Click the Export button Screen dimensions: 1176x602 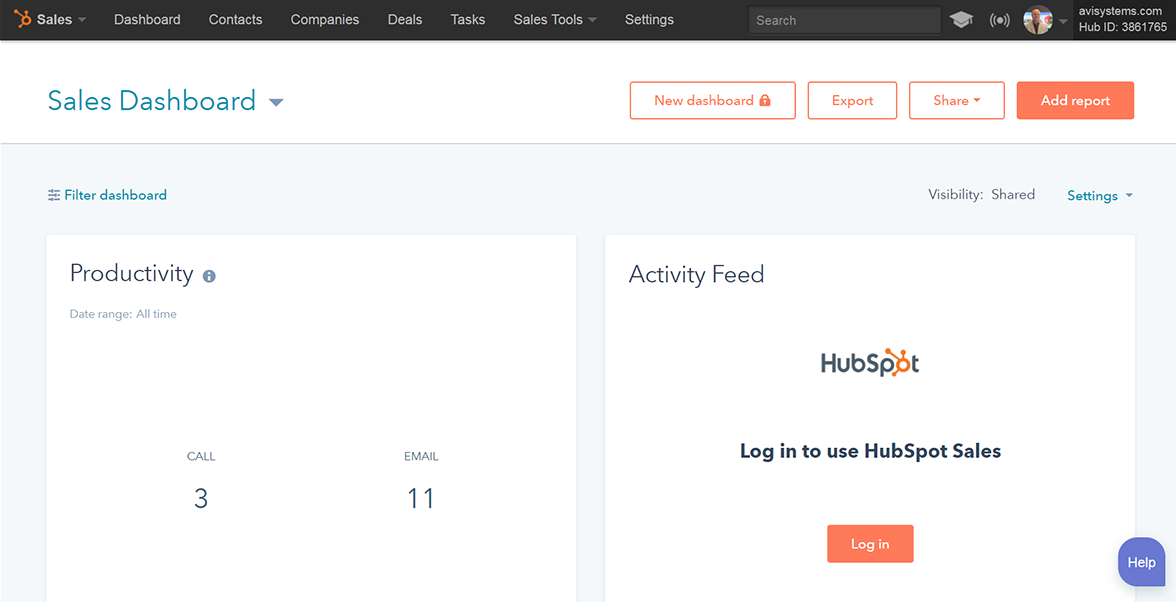point(852,100)
